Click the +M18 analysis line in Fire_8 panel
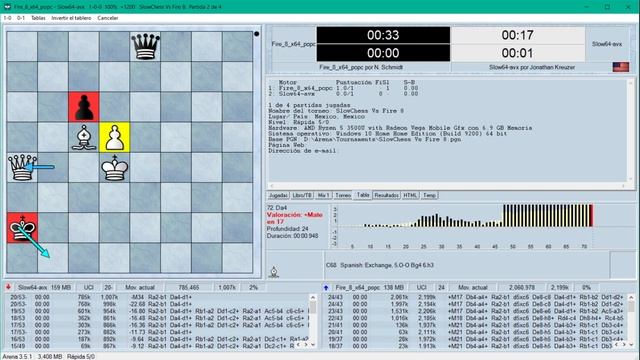The width and height of the screenshot is (640, 360). (x=477, y=318)
